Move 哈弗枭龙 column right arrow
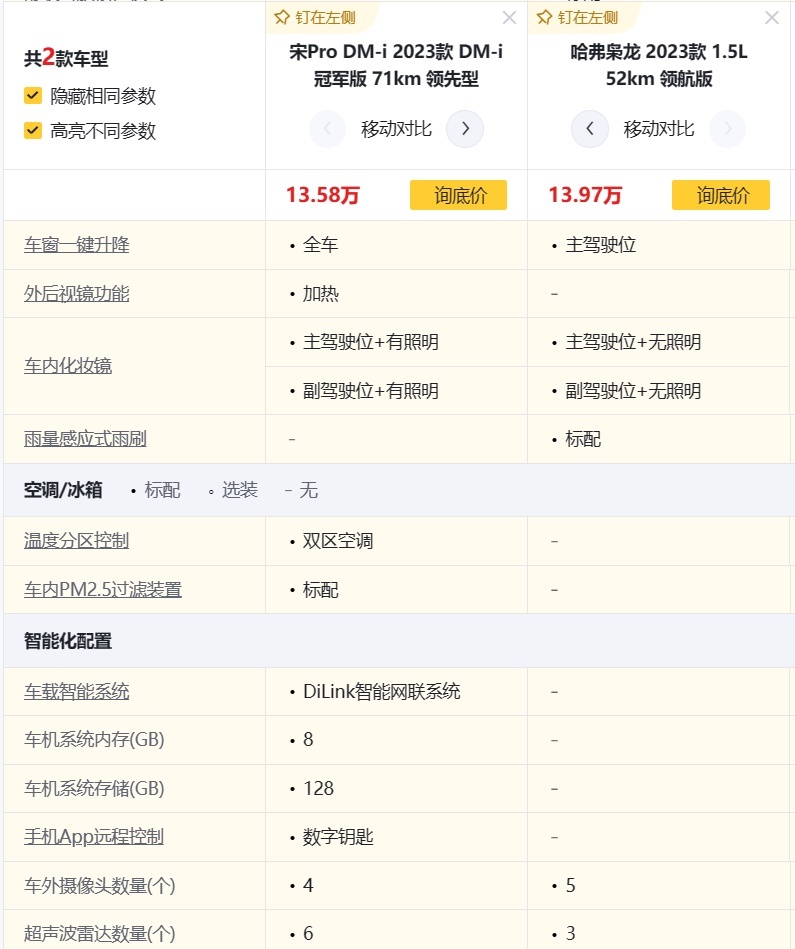 (x=727, y=128)
